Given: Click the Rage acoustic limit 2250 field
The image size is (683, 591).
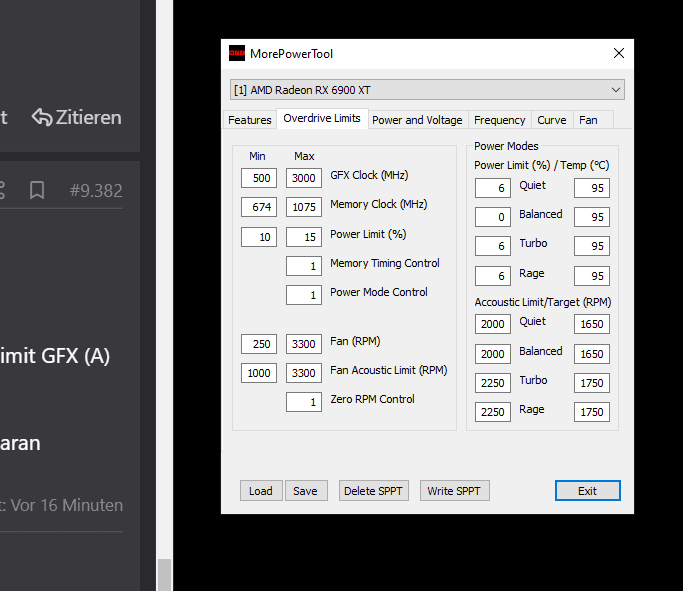Looking at the screenshot, I should point(493,412).
